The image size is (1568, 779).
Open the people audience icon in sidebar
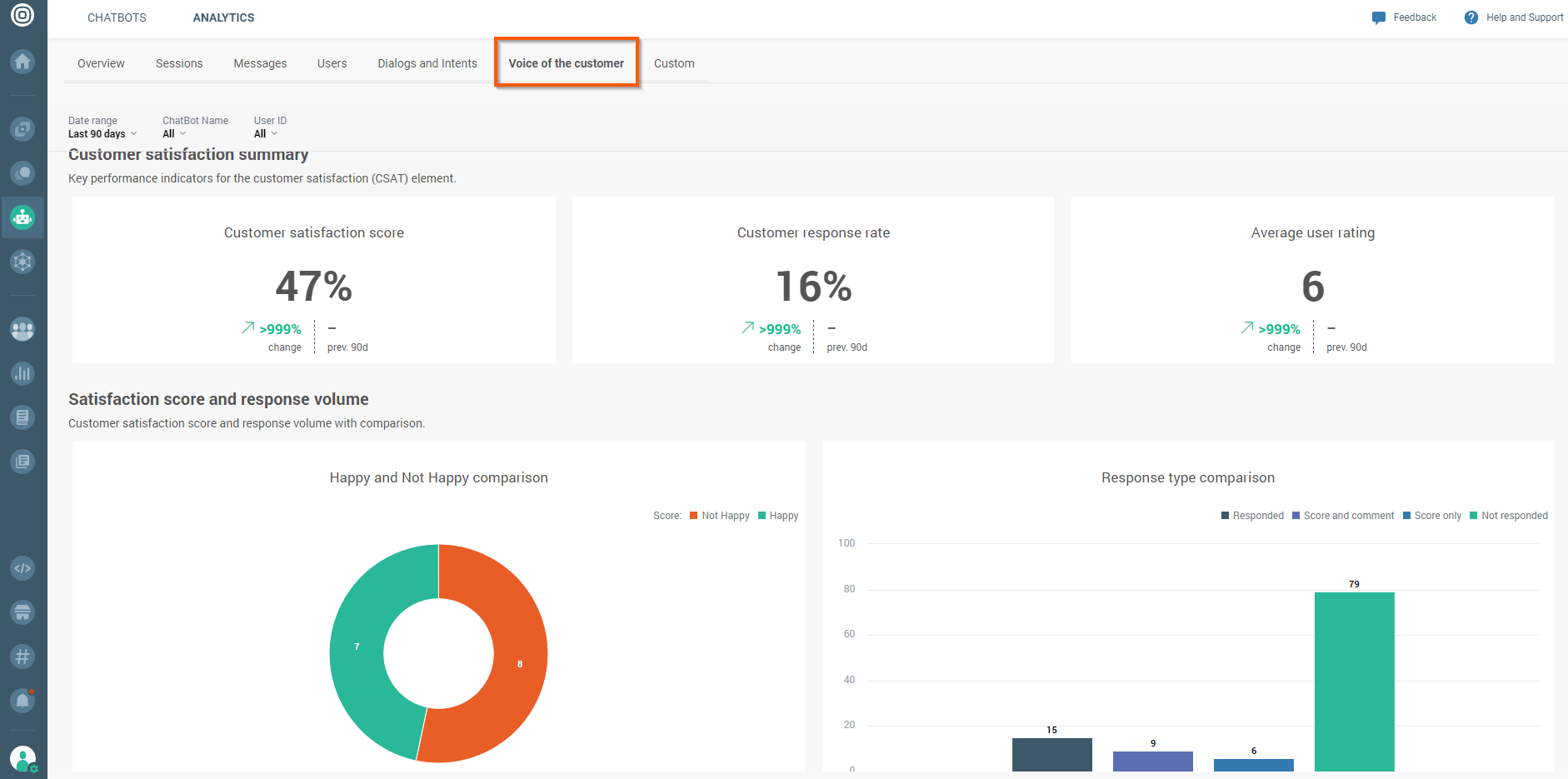tap(22, 329)
